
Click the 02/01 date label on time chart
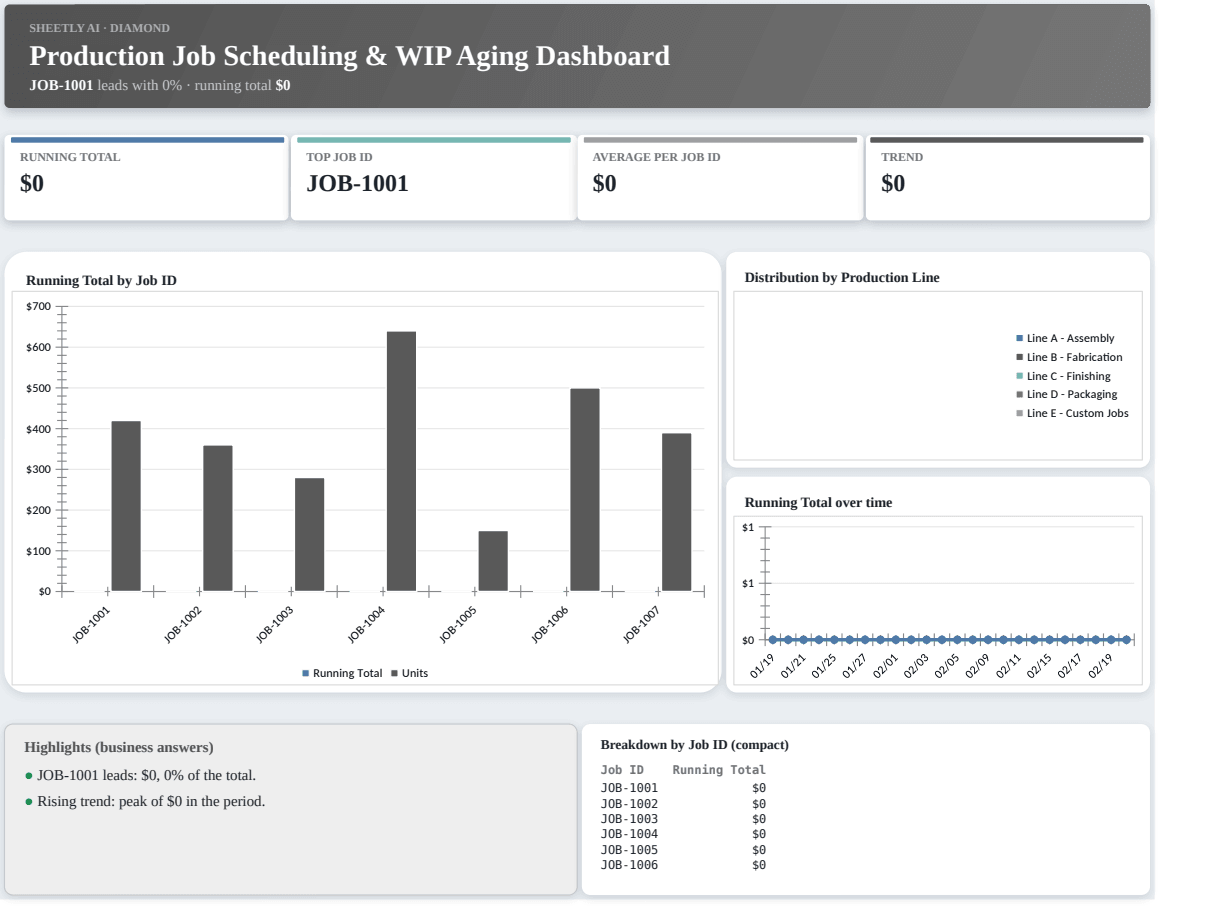(886, 665)
